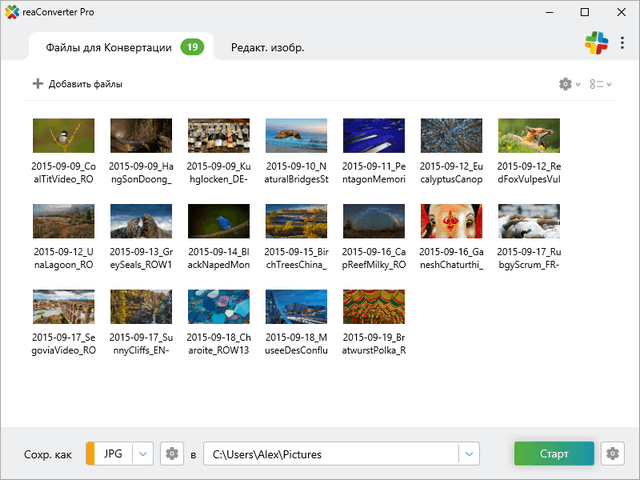Select the RubgyScrum thumbnail
Screen dimensions: 640x480
coord(529,221)
